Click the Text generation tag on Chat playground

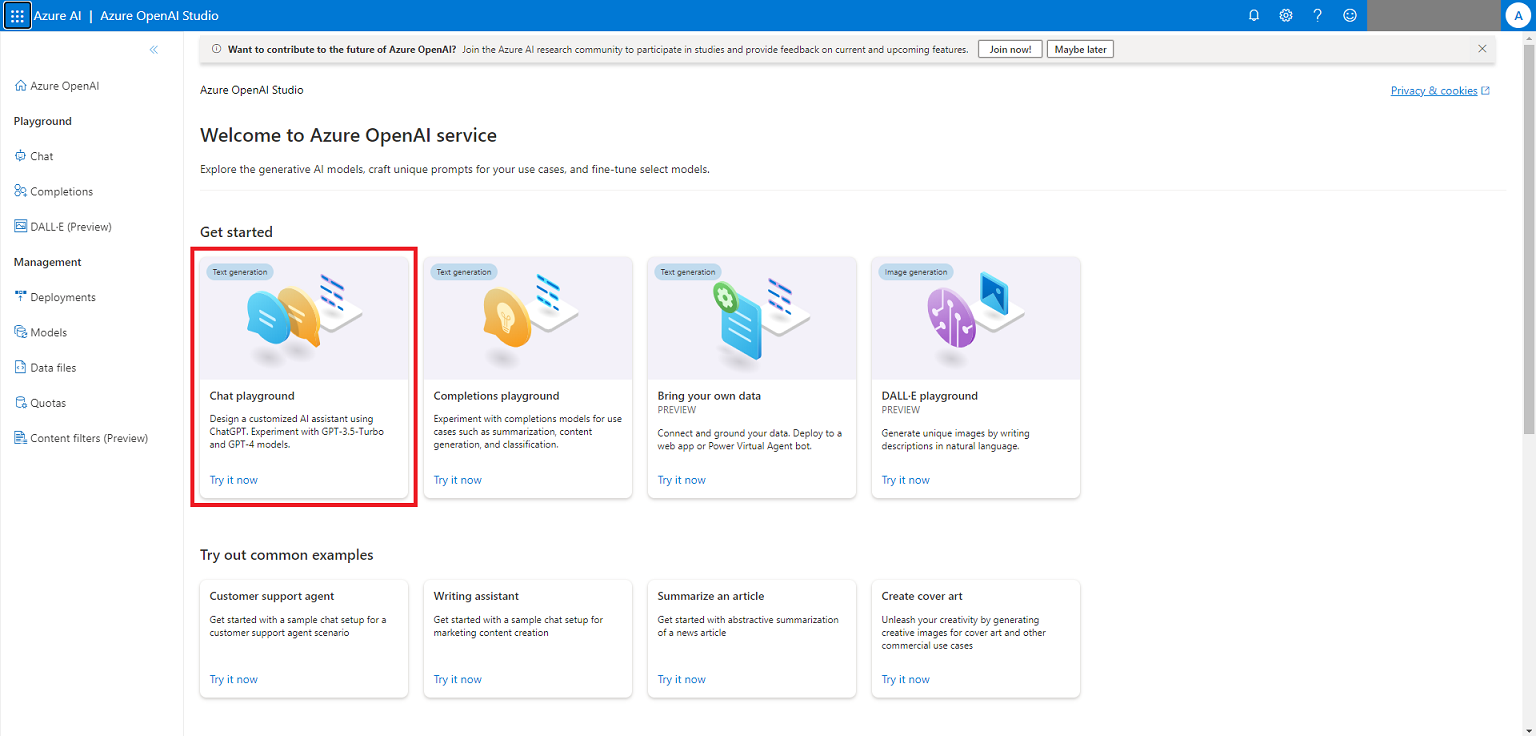[x=241, y=272]
